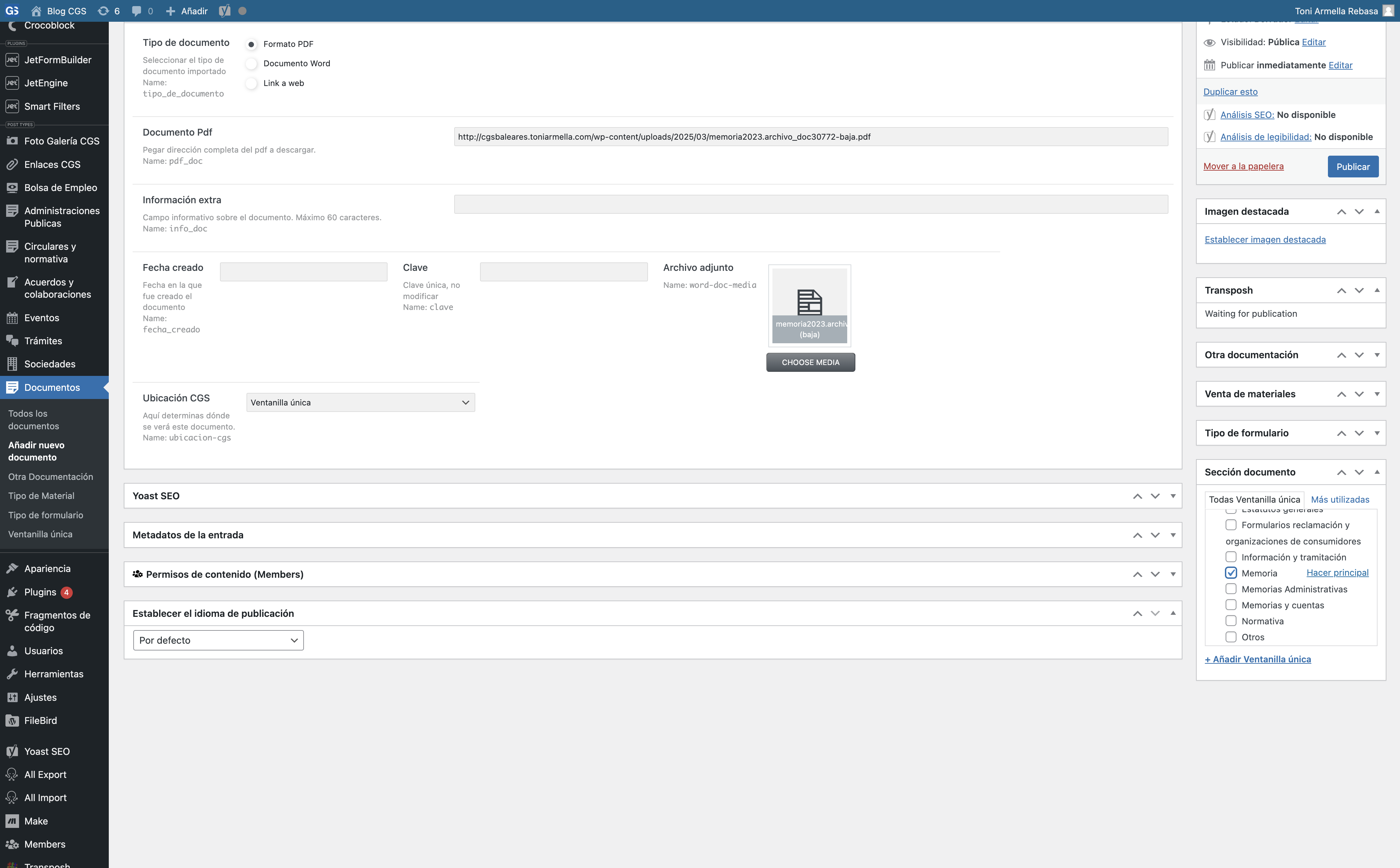Viewport: 1400px width, 868px height.
Task: Click the Blog CGS home icon
Action: point(36,11)
